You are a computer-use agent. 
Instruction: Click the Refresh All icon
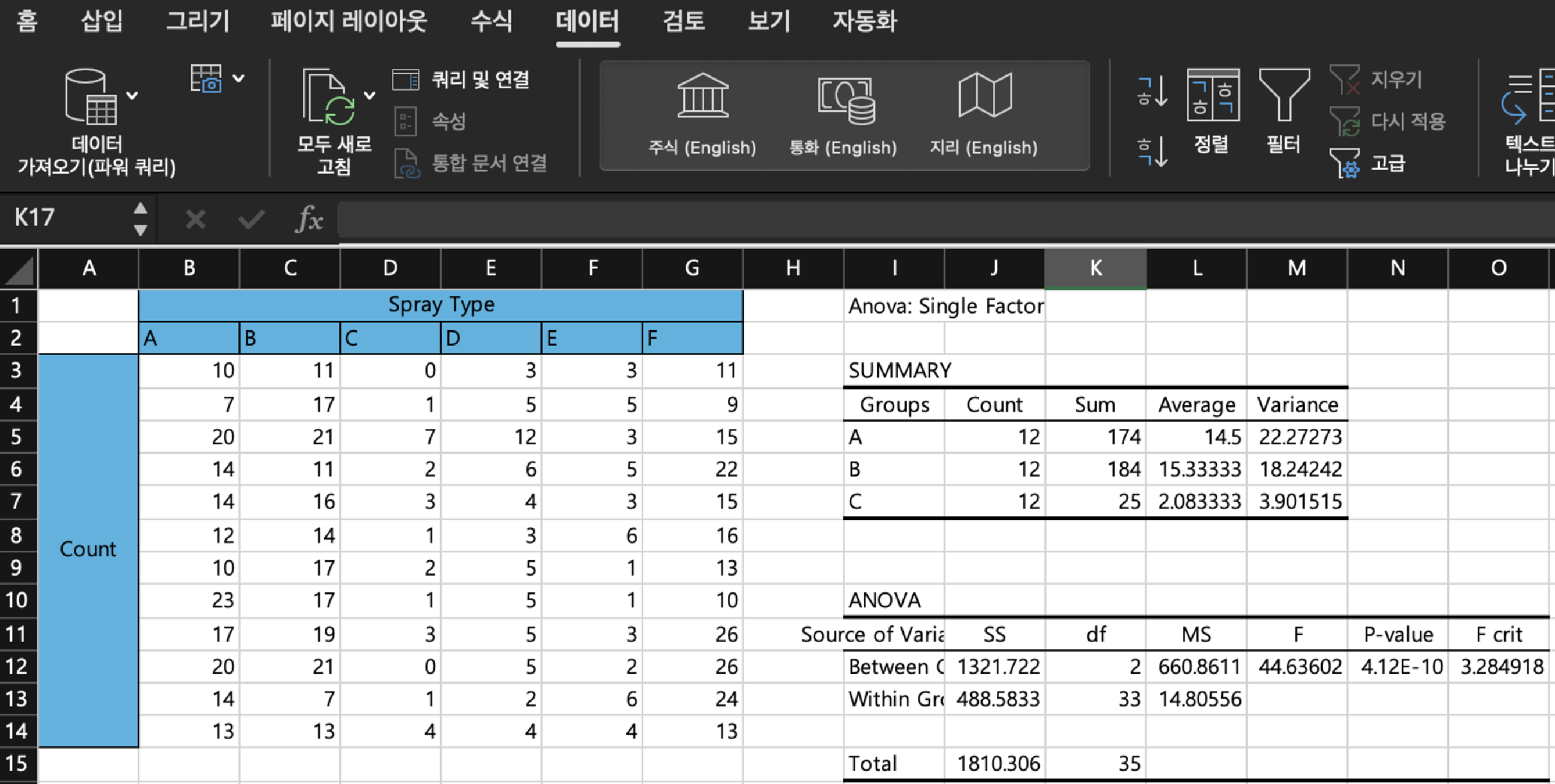click(329, 96)
